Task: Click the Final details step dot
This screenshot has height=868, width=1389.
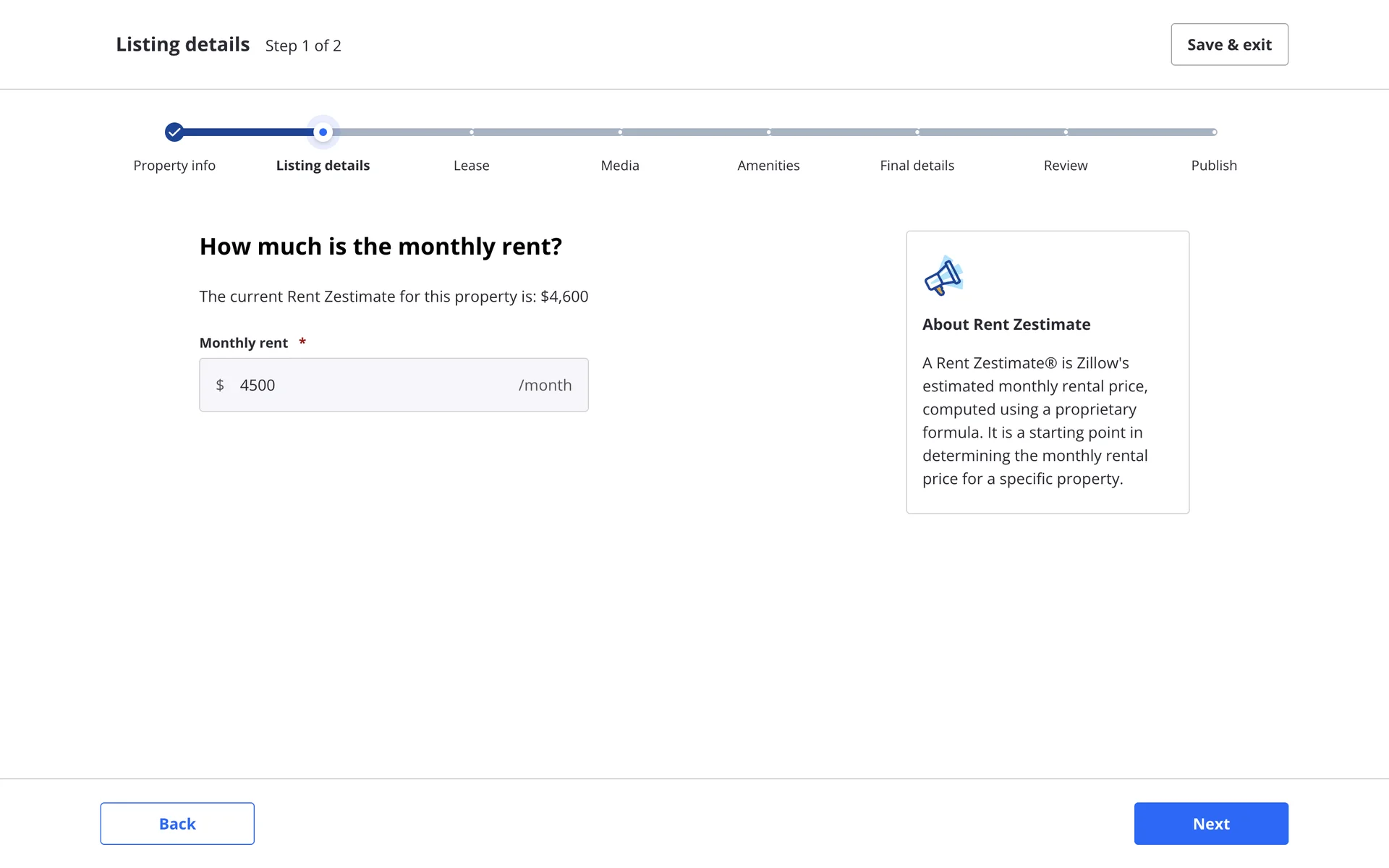Action: 917,132
